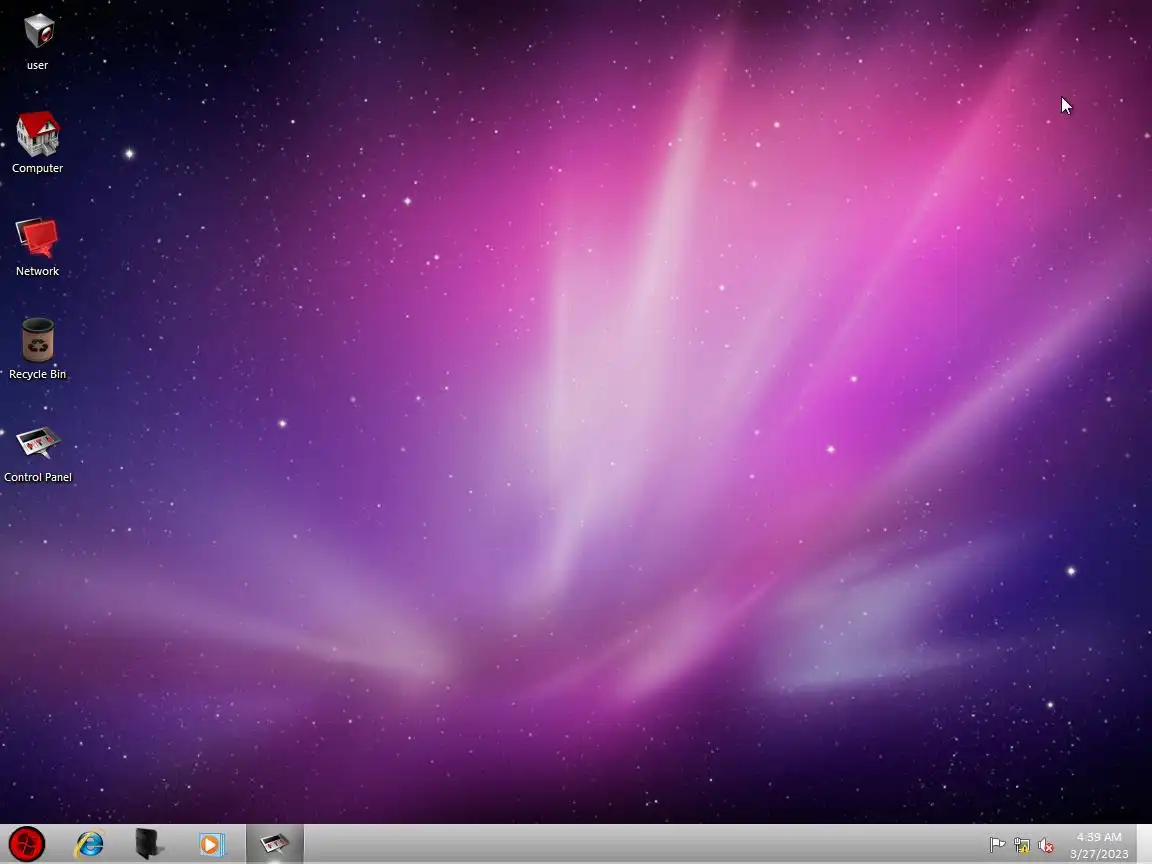Activate the Control Panel taskbar button

[x=274, y=843]
